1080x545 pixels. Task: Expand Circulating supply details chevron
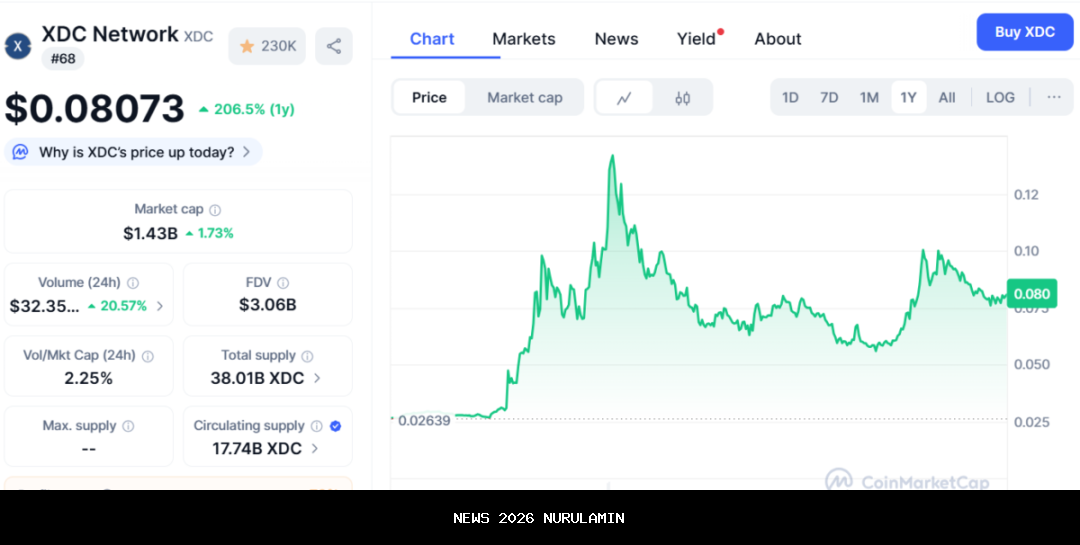coord(315,449)
